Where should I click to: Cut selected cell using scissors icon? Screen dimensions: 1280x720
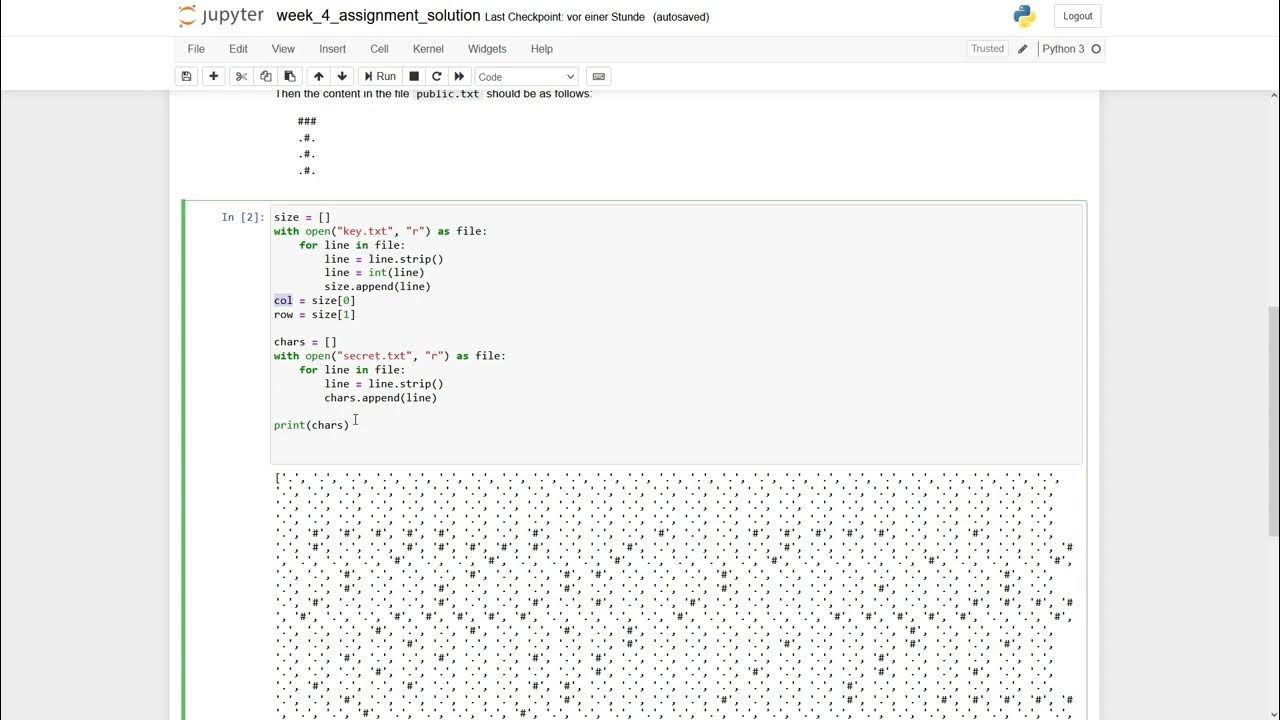(241, 76)
